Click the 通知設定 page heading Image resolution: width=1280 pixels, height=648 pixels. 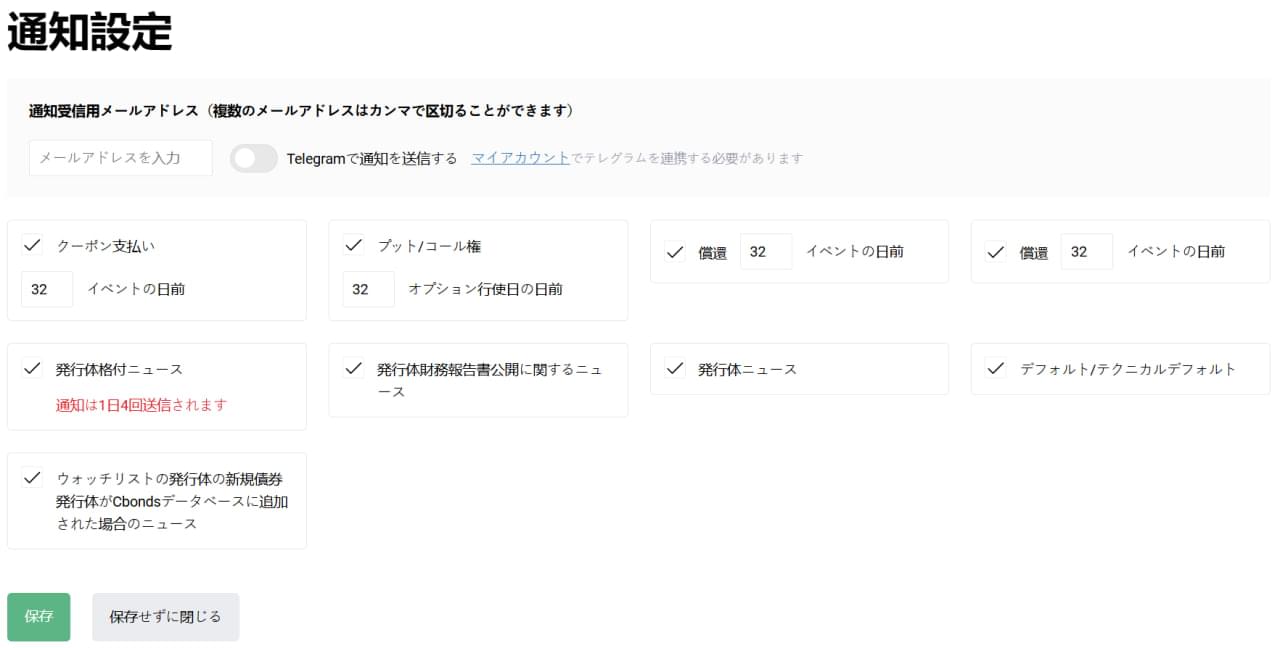[x=90, y=33]
